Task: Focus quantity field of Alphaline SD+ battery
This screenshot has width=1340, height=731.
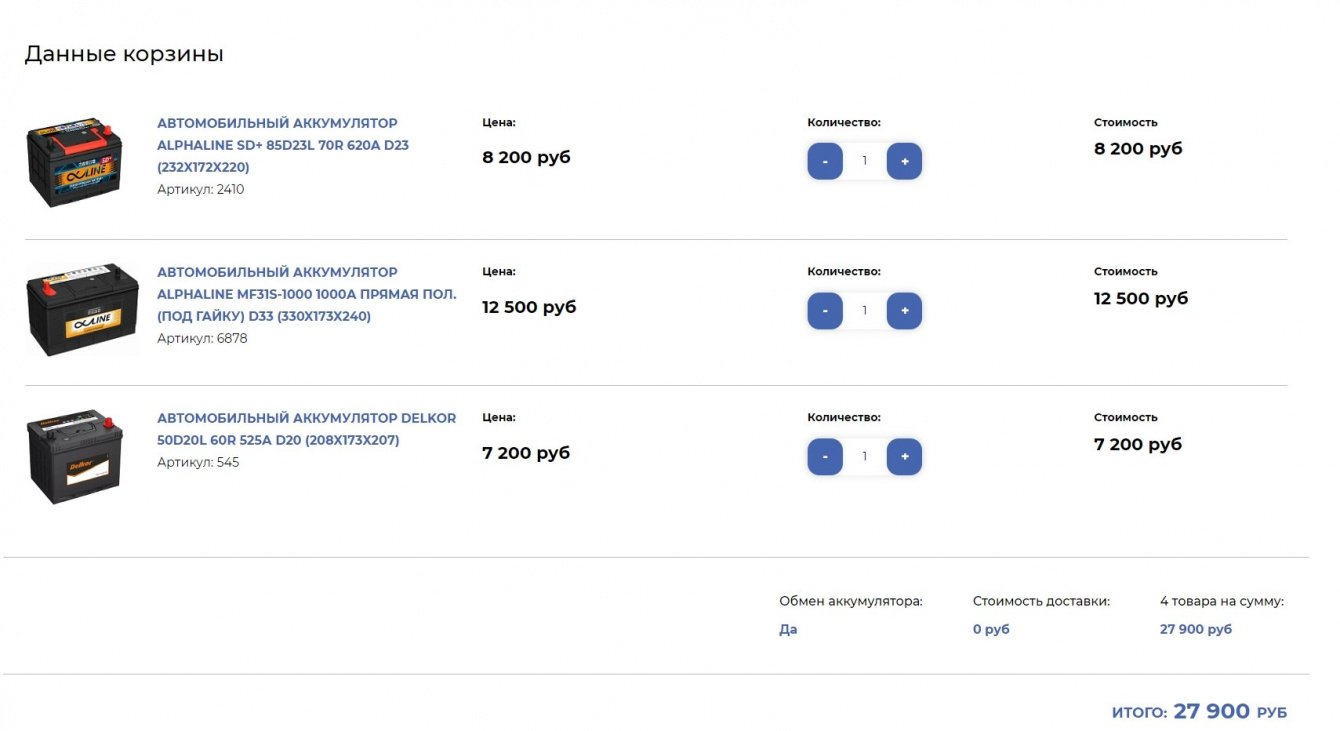Action: 865,161
